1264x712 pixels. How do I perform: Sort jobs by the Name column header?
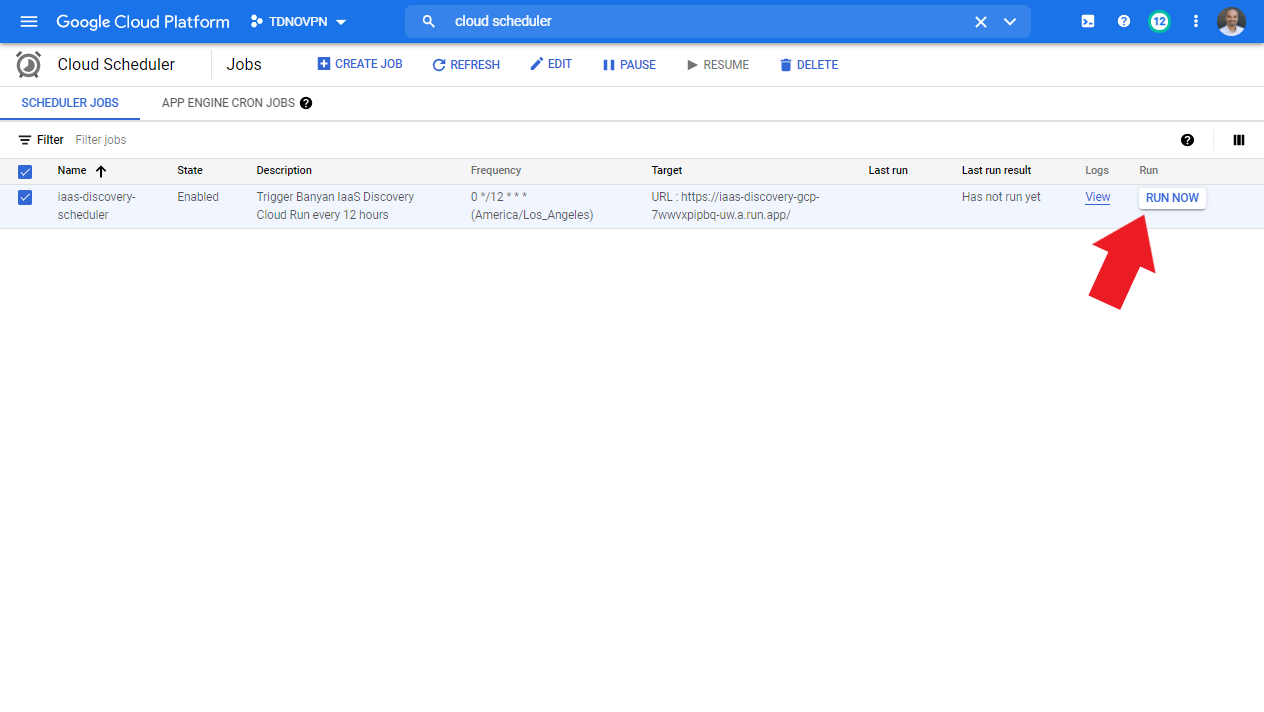click(x=72, y=171)
